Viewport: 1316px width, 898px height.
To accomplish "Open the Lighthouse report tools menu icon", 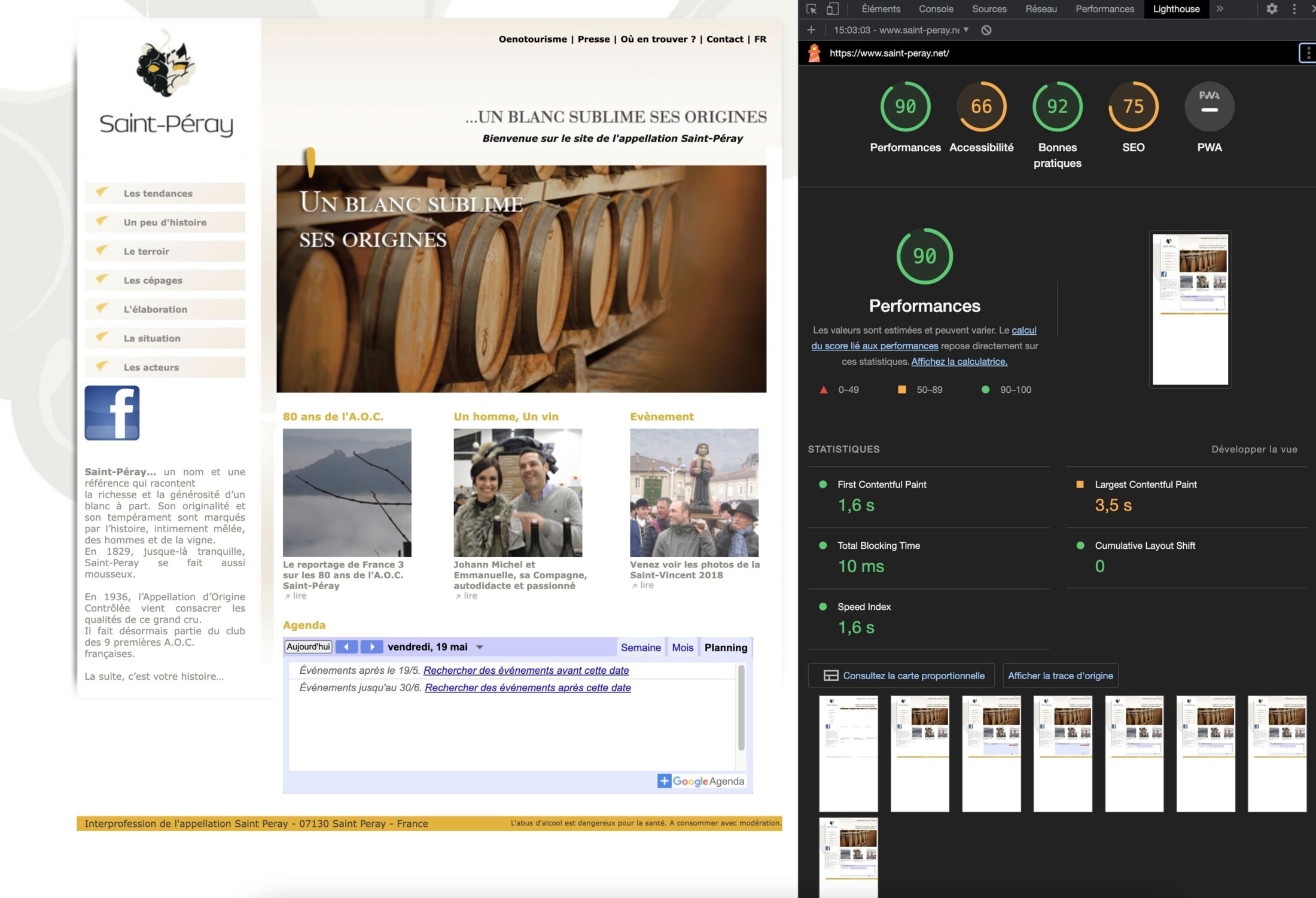I will point(1308,53).
